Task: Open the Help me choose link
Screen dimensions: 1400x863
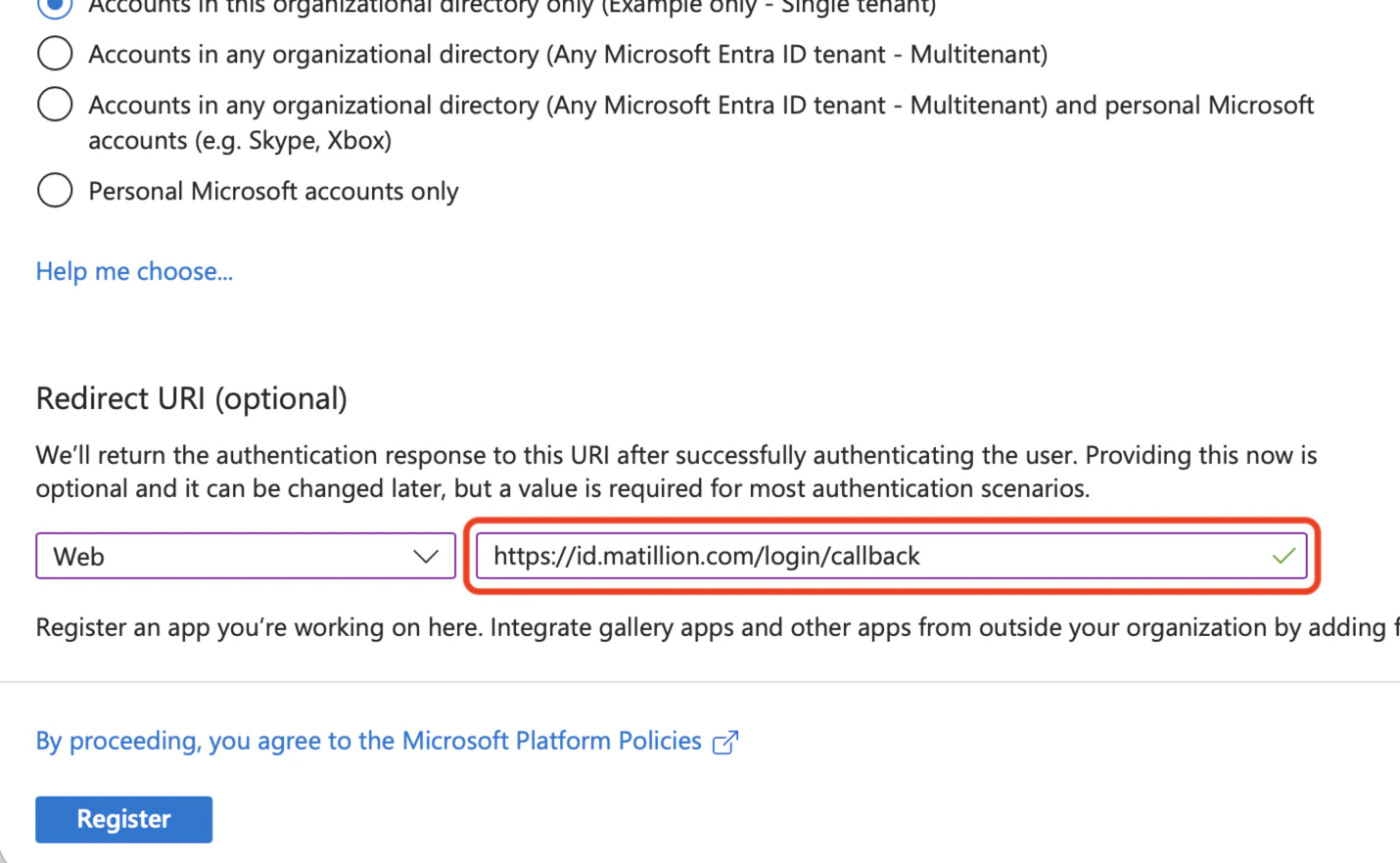Action: 134,271
